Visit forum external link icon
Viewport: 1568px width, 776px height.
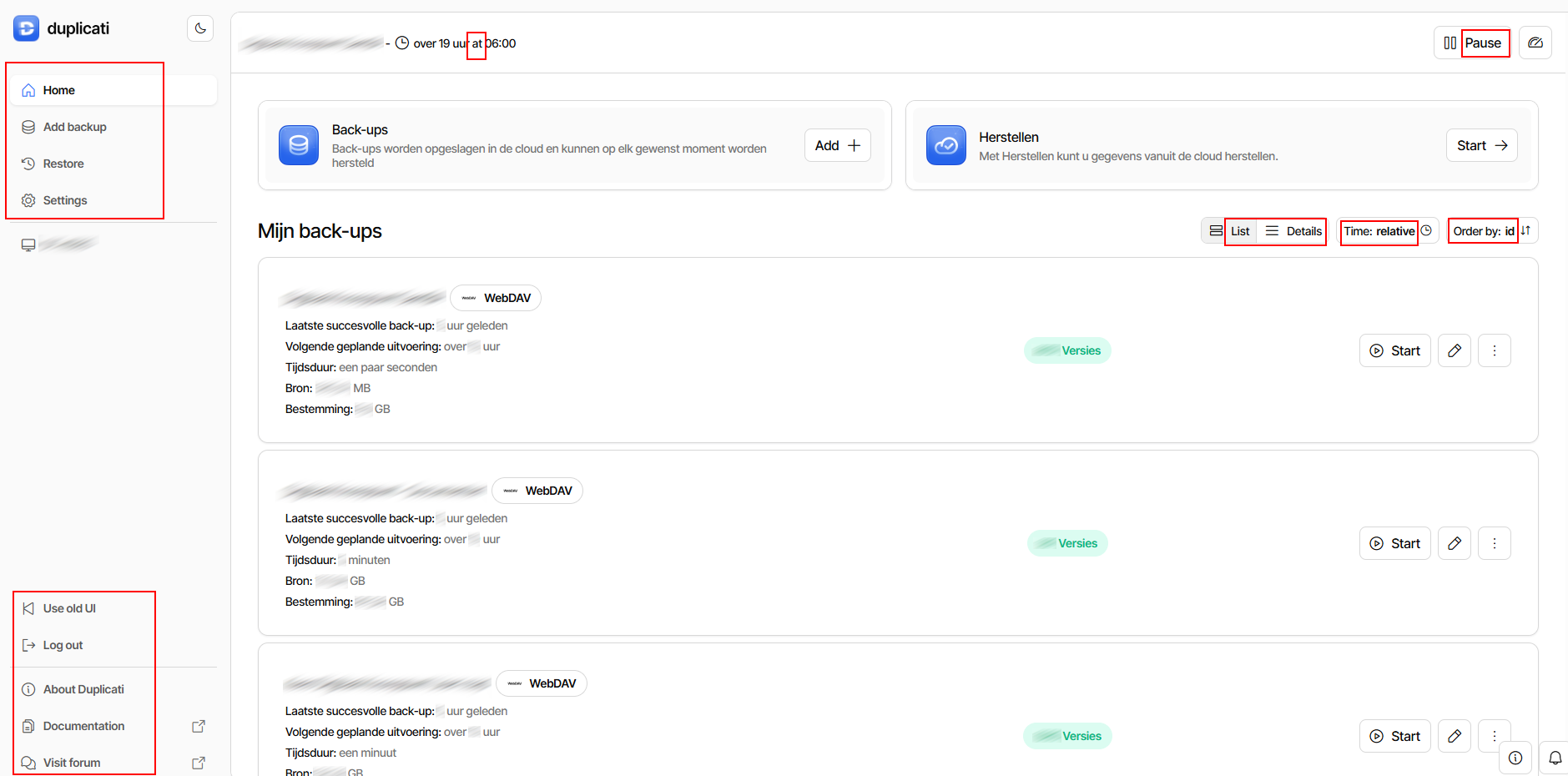199,763
